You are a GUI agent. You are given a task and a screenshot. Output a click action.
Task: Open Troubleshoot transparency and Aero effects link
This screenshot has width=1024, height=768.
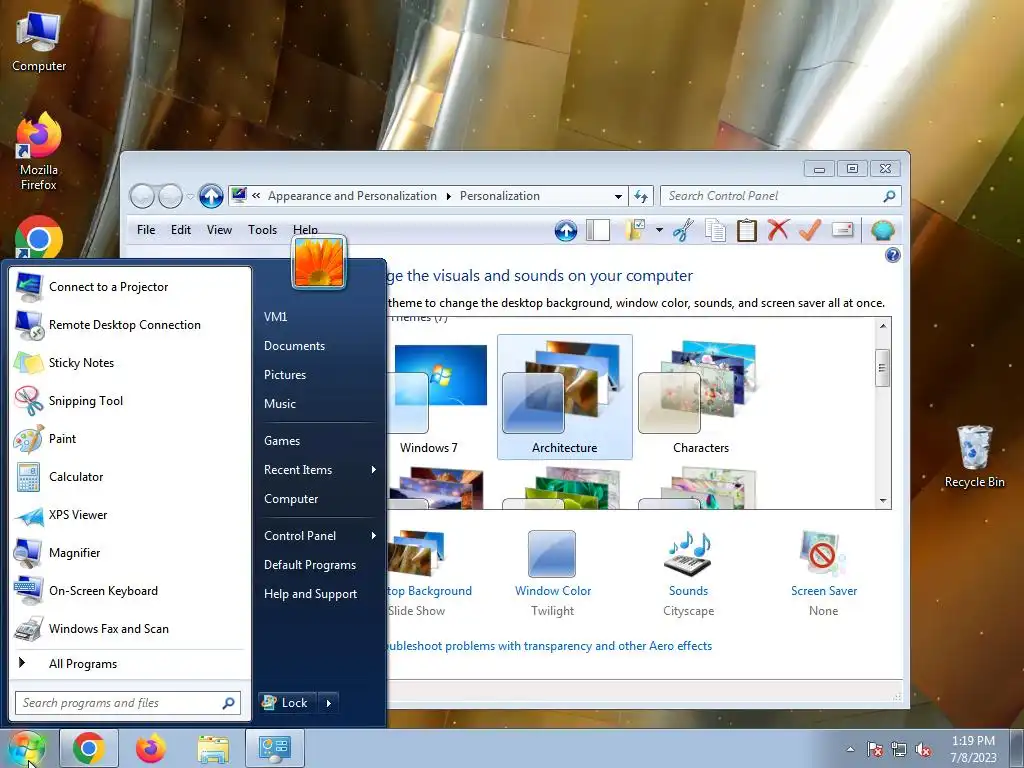pyautogui.click(x=549, y=646)
